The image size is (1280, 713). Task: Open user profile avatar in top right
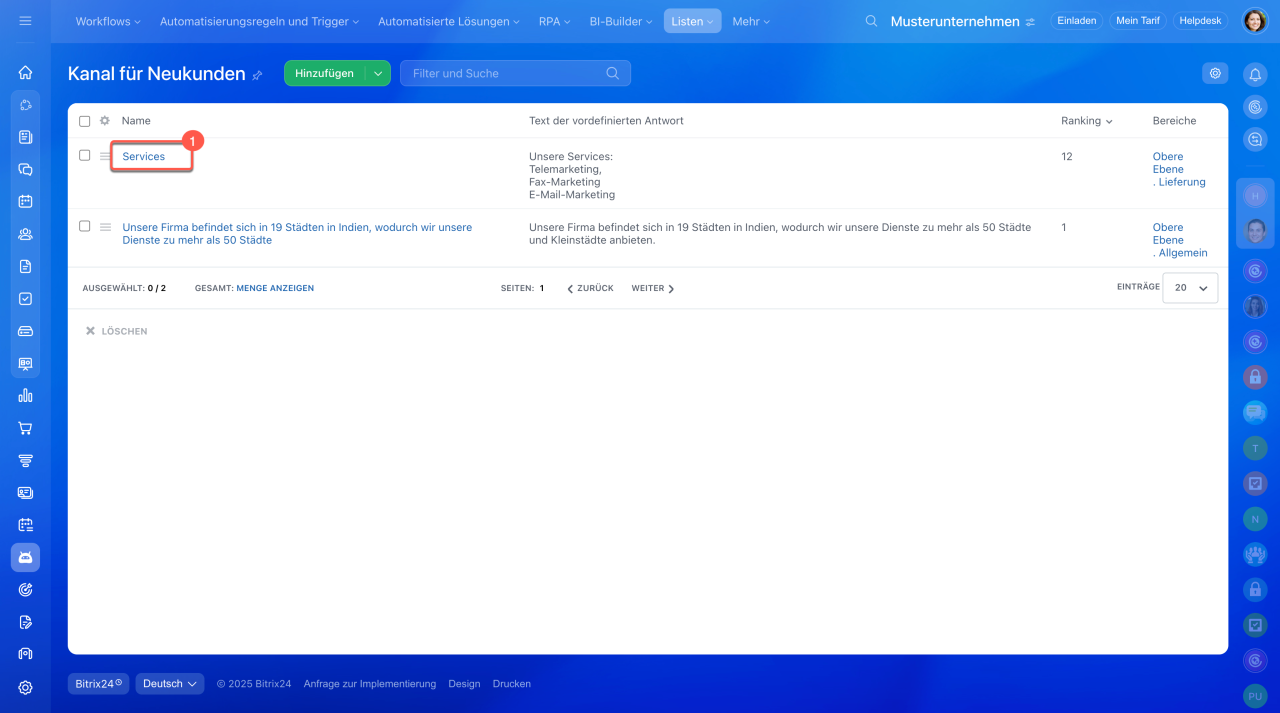pyautogui.click(x=1254, y=21)
